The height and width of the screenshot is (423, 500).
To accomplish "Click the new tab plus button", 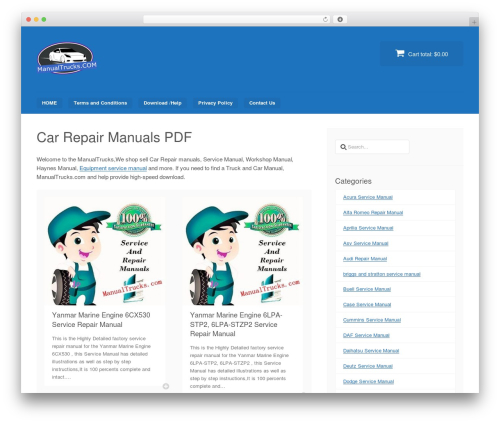I will [x=474, y=22].
